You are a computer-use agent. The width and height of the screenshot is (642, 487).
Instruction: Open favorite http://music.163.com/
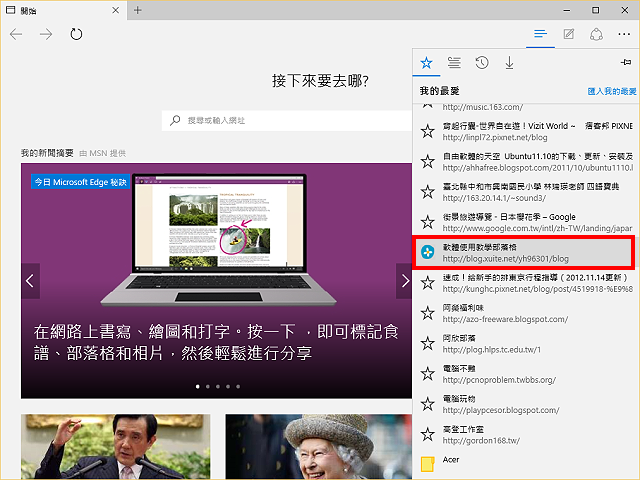click(x=526, y=108)
